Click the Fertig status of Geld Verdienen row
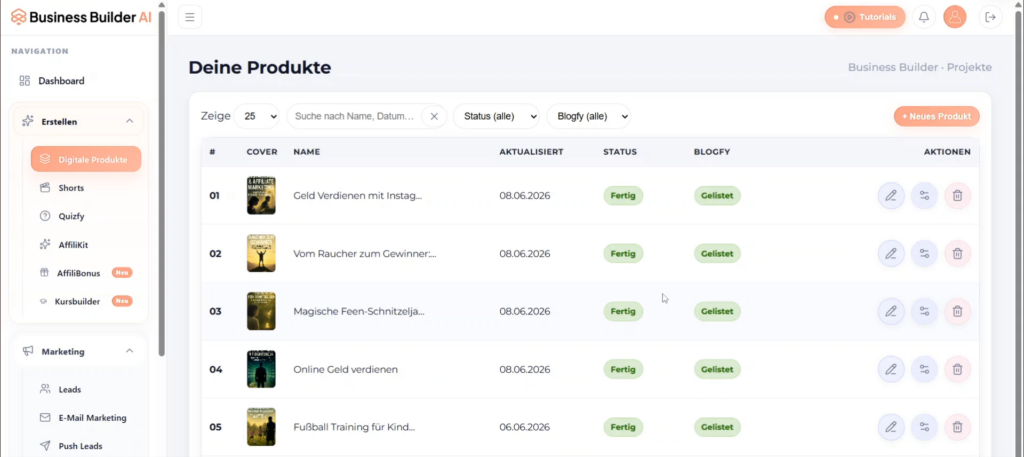Screen dimensions: 1024x457 623,196
